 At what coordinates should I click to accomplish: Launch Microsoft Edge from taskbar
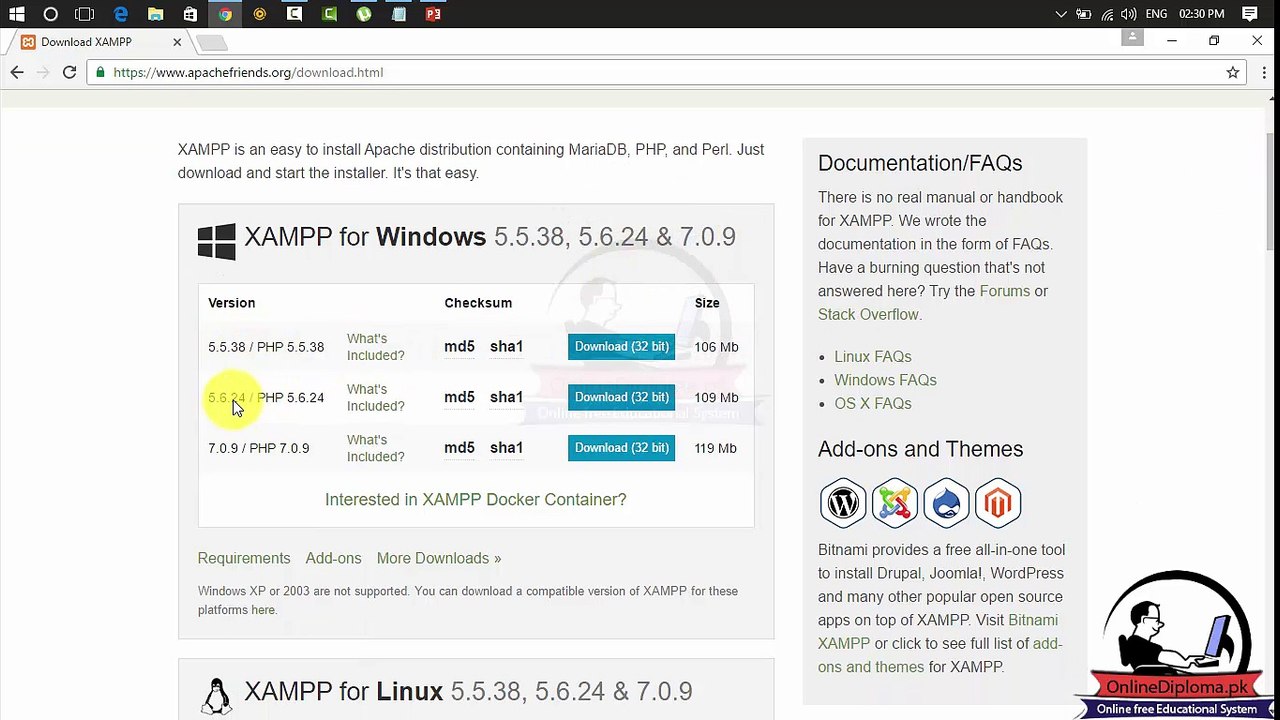click(121, 14)
